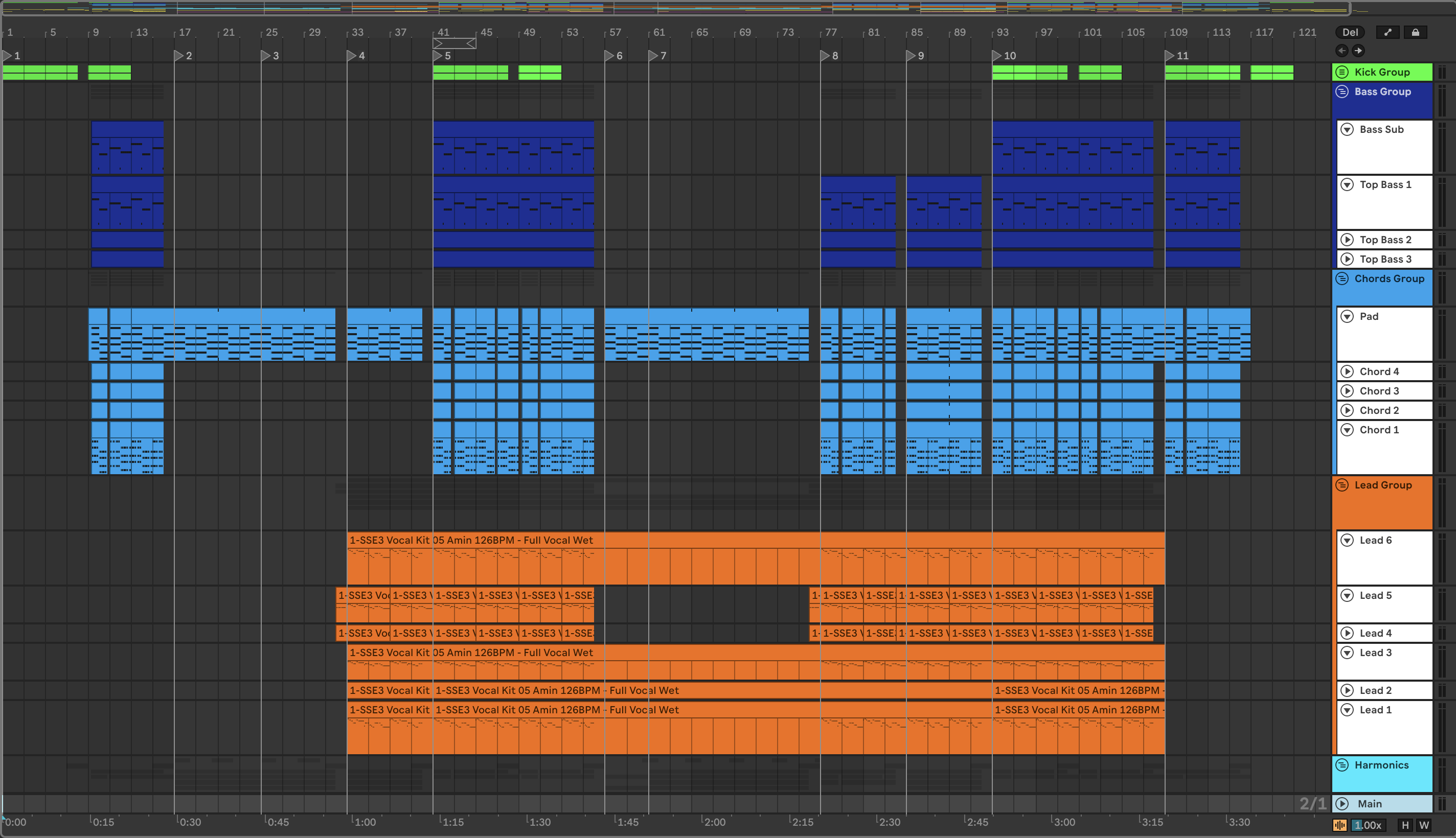Screen dimensions: 1456x838
Task: Expand the Lead 2 track
Action: [x=1347, y=690]
